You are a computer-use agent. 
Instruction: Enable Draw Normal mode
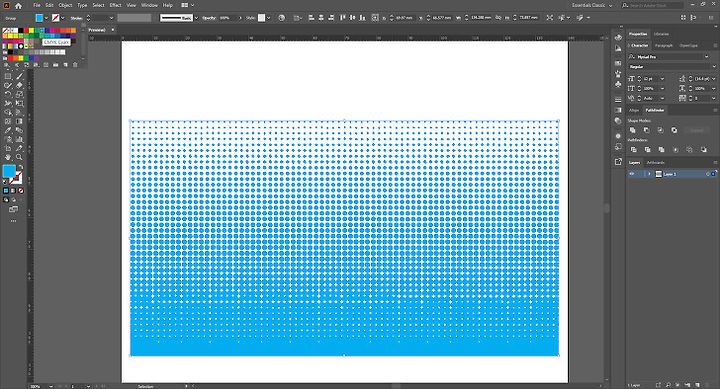click(6, 199)
